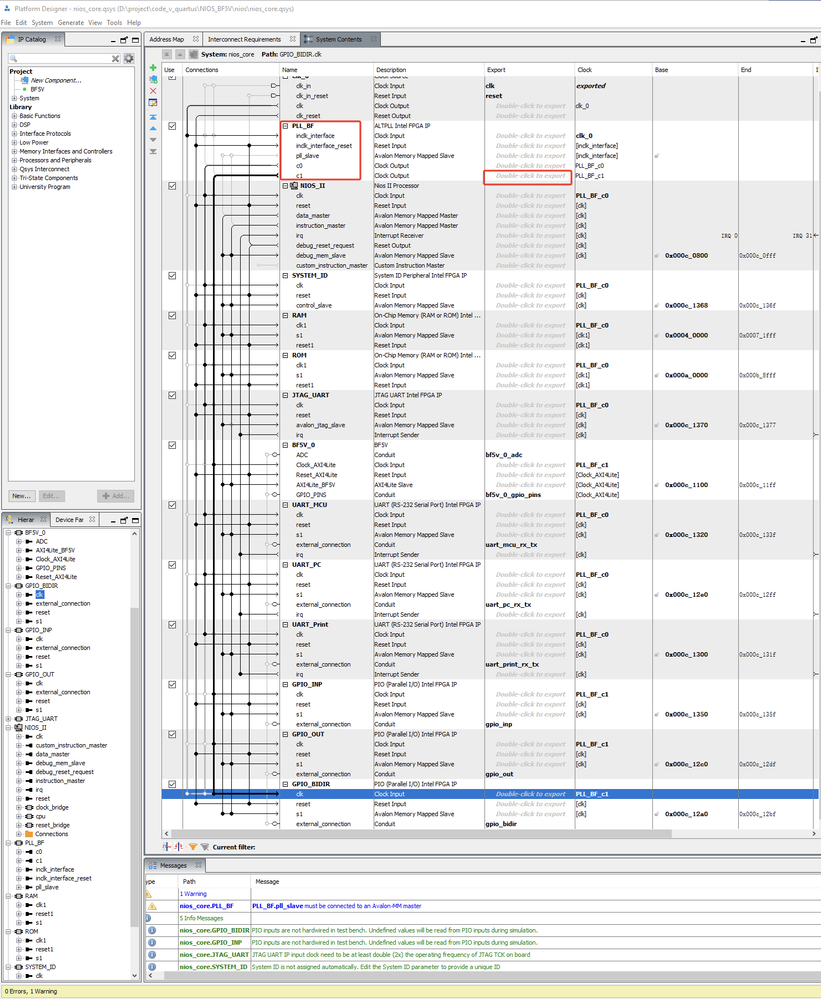
Task: Click the Edit parameters icon in System Contents toolbar
Action: click(x=153, y=103)
